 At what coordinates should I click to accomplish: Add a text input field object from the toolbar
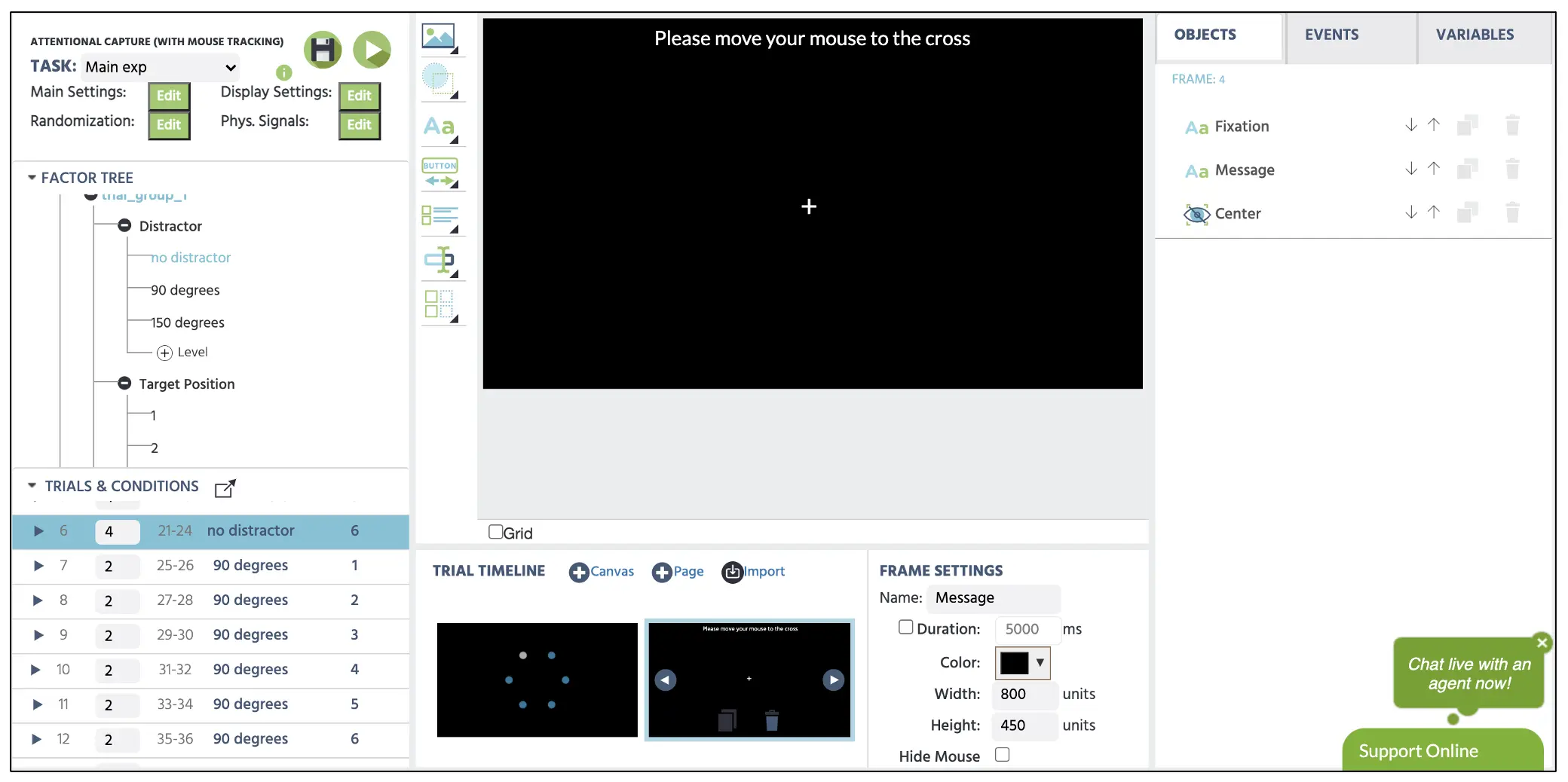point(440,261)
